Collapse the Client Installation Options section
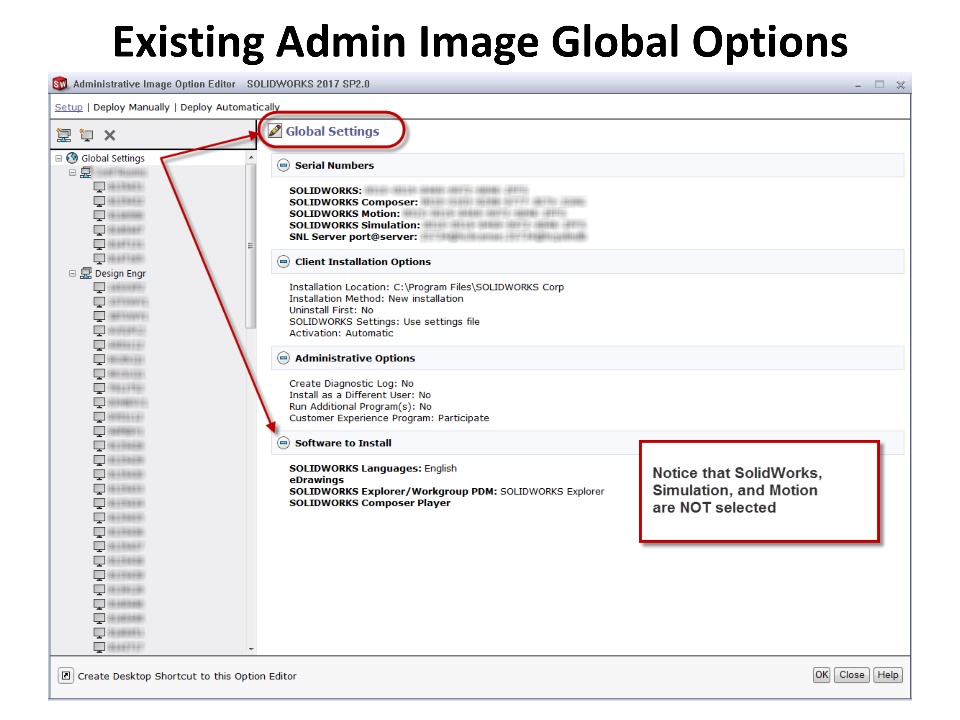The image size is (960, 720). tap(283, 261)
